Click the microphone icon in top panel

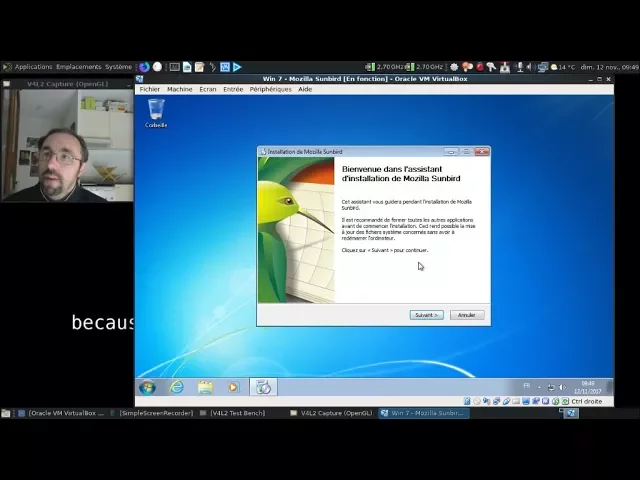point(520,67)
